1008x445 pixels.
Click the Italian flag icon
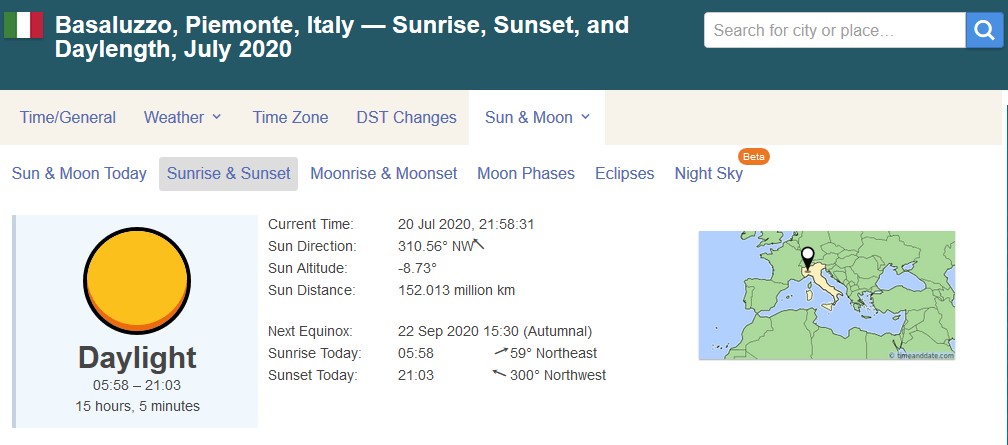coord(23,25)
